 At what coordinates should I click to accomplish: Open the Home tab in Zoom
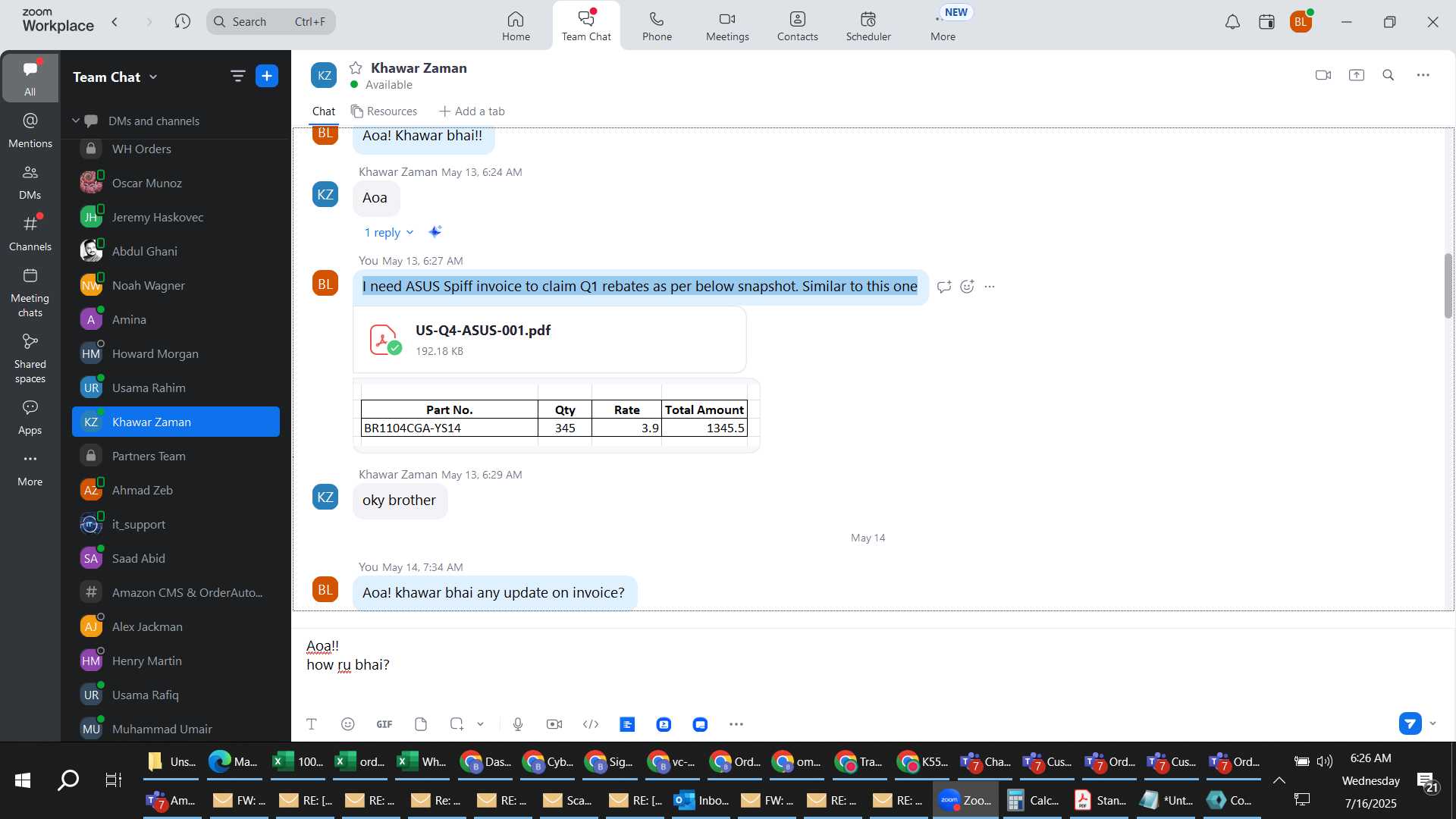[516, 25]
